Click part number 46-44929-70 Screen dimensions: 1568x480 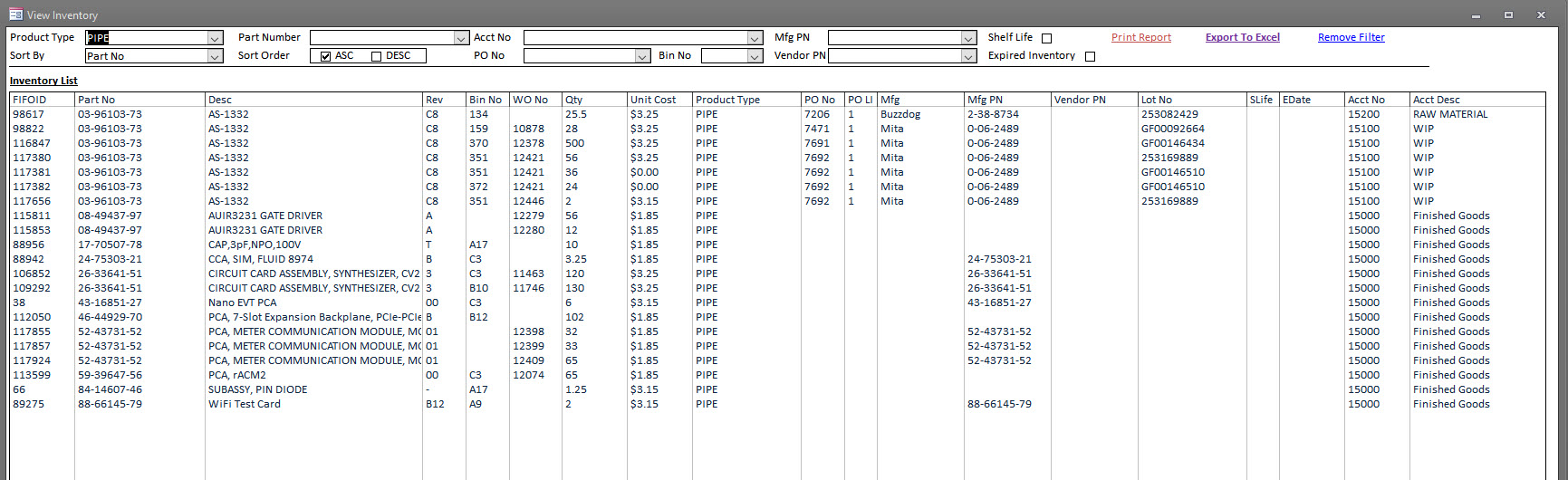[110, 317]
